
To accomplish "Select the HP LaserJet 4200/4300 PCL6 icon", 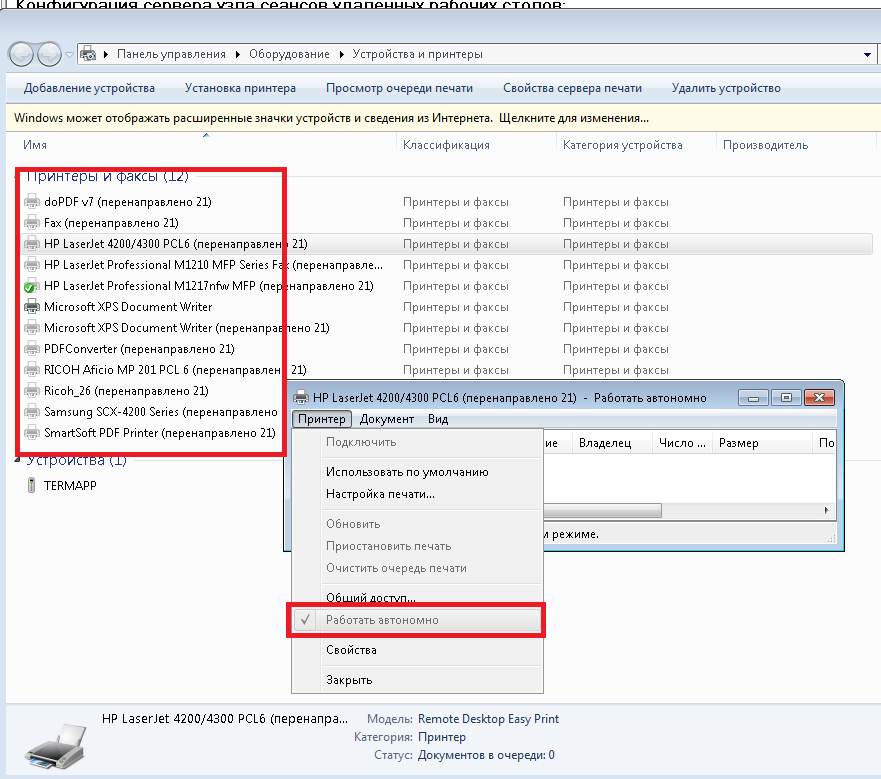I will click(32, 244).
